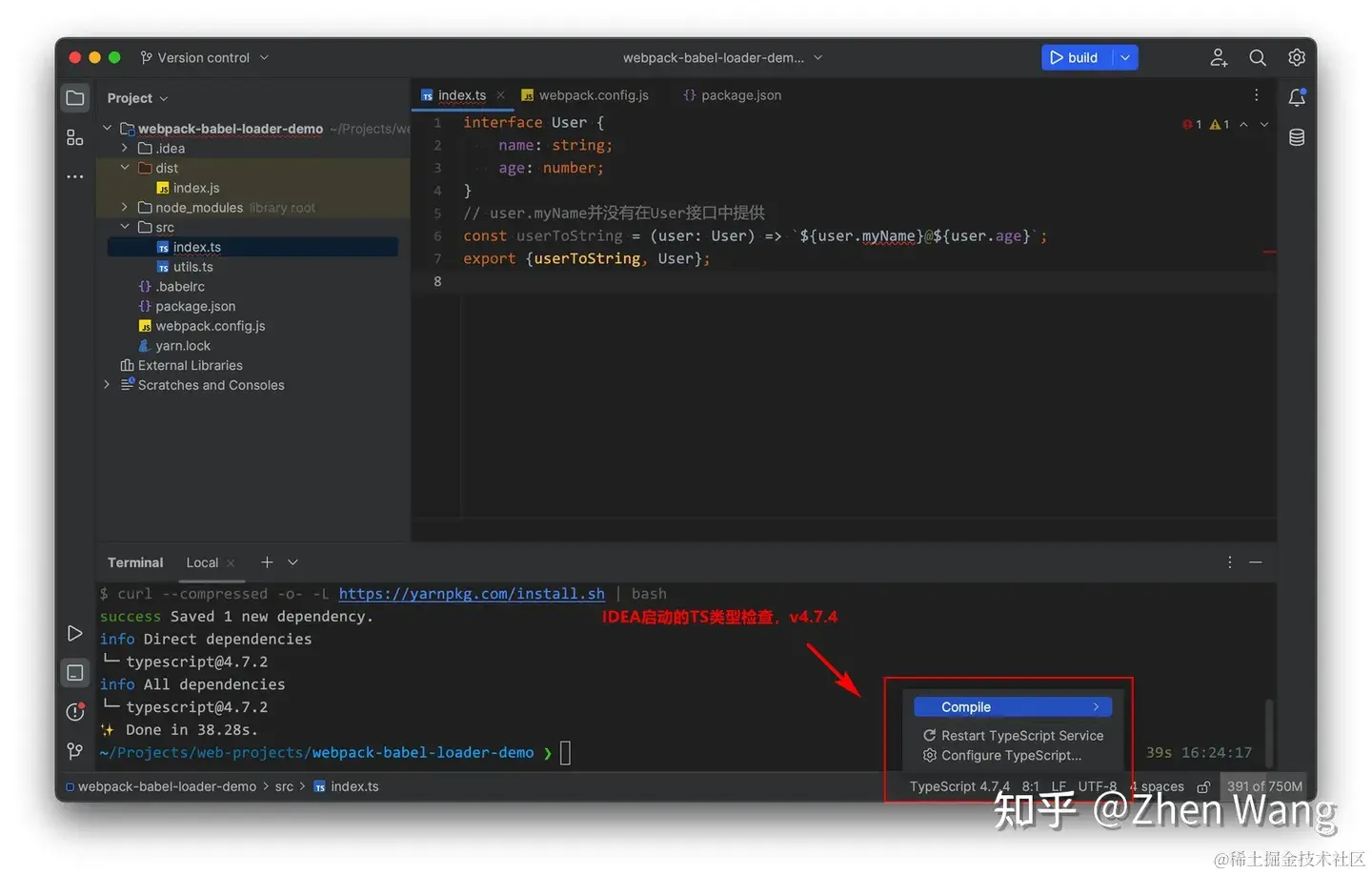This screenshot has height=875, width=1372.
Task: Click the terminal panel scrollbar
Action: pyautogui.click(x=1269, y=734)
